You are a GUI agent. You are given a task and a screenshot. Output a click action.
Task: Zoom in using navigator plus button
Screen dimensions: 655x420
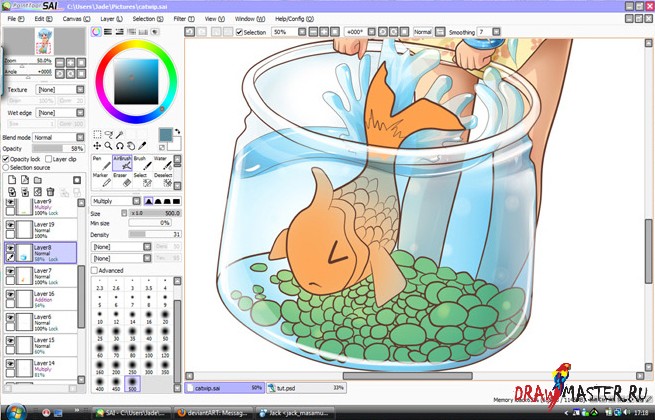click(x=71, y=63)
